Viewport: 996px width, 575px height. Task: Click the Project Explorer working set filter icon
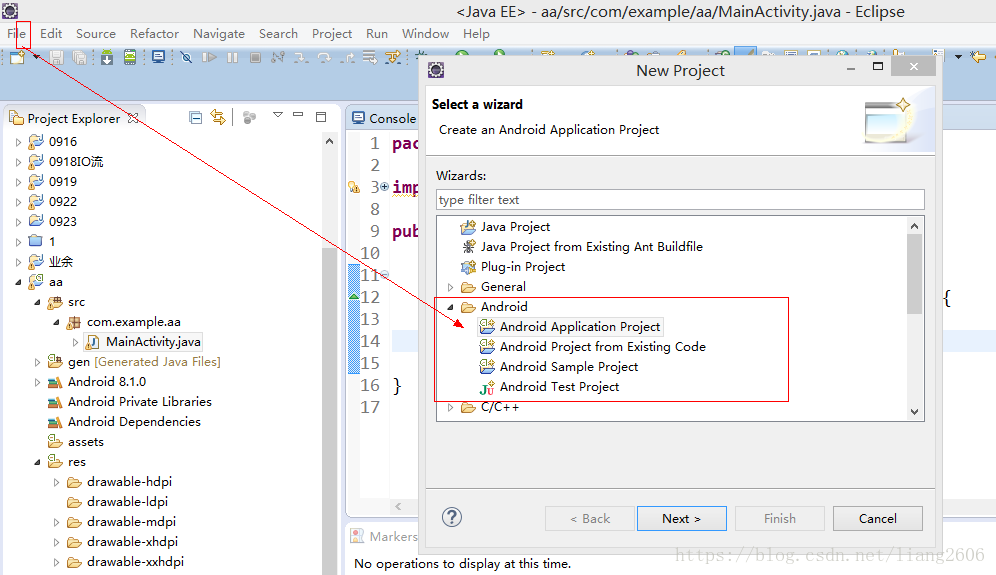250,118
